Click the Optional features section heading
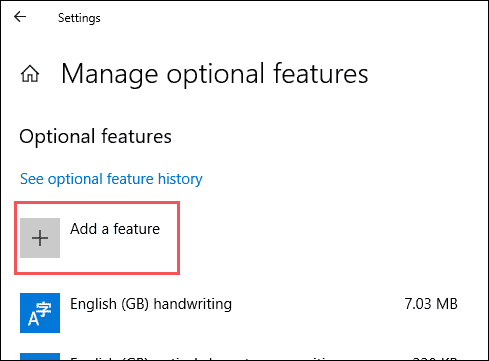This screenshot has height=361, width=489. pos(95,136)
